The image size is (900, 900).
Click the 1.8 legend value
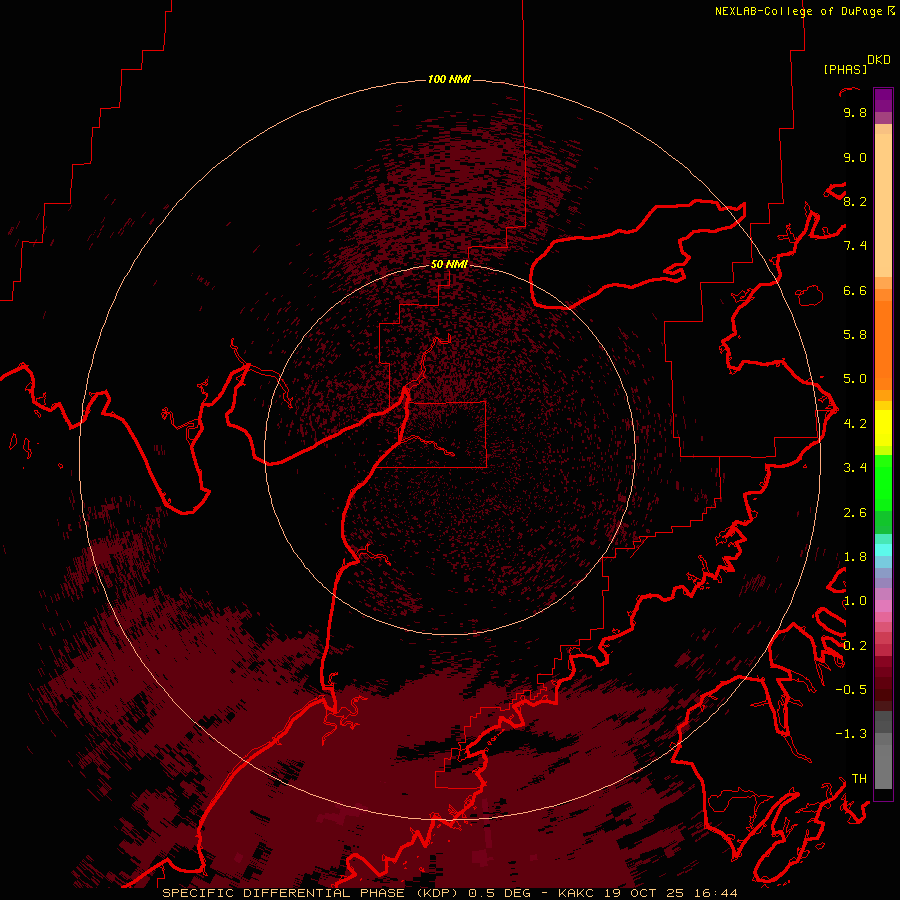(x=855, y=557)
